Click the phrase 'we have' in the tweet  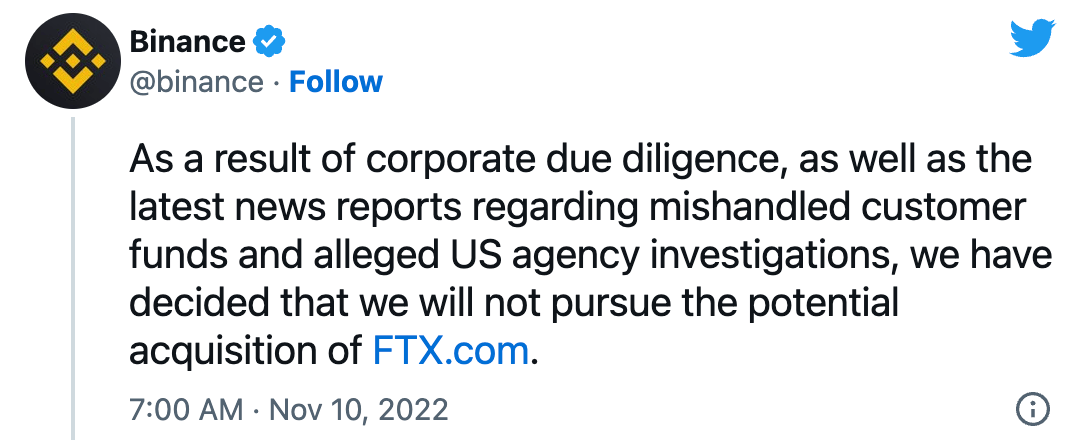(981, 255)
